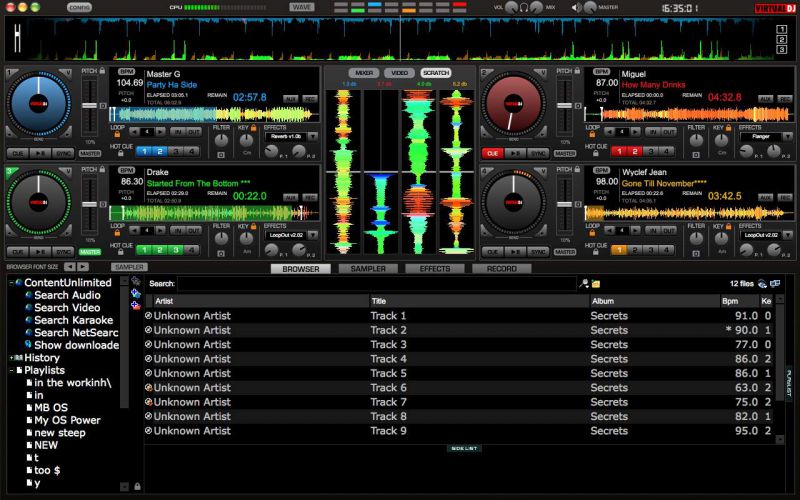
Task: Toggle key lock on Drake deck
Action: (254, 226)
